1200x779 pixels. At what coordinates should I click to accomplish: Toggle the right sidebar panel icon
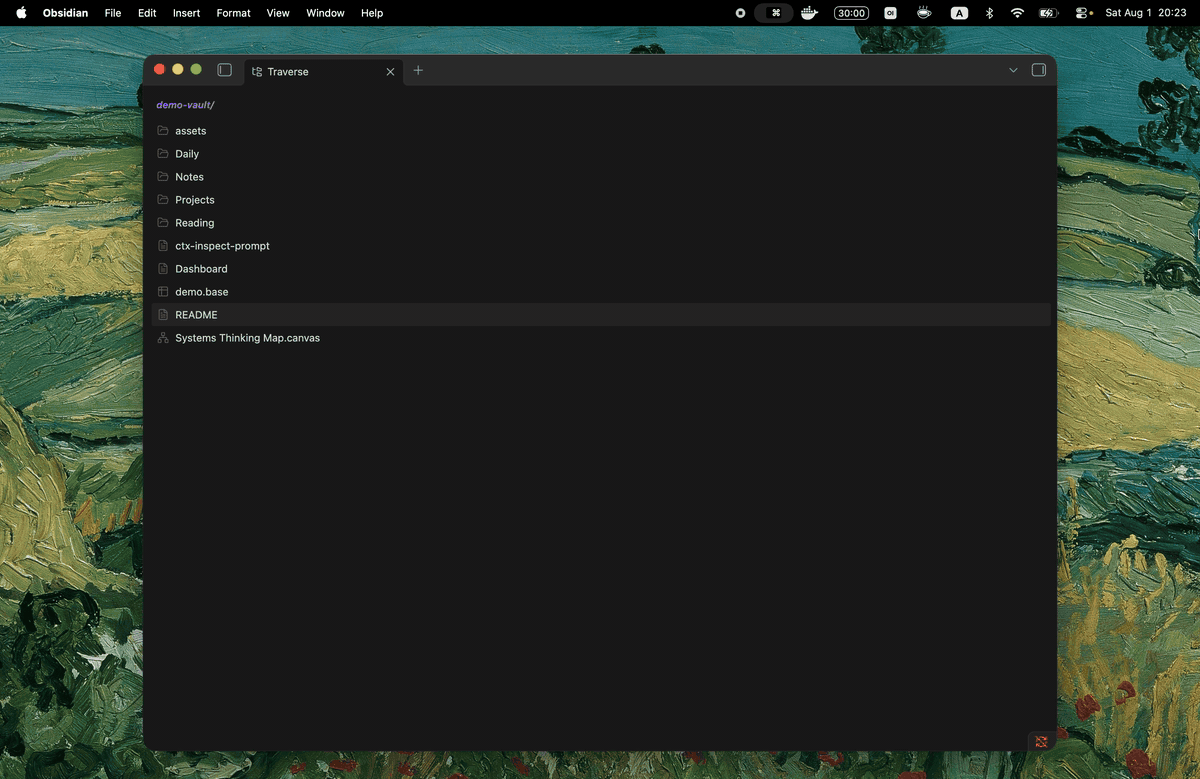pyautogui.click(x=1039, y=70)
